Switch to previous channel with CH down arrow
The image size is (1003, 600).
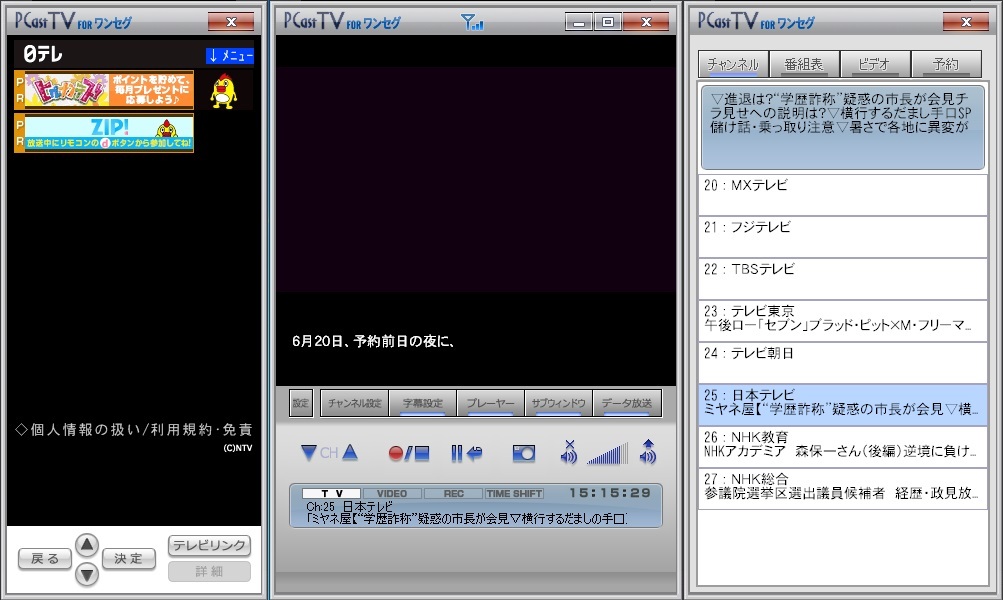click(308, 453)
